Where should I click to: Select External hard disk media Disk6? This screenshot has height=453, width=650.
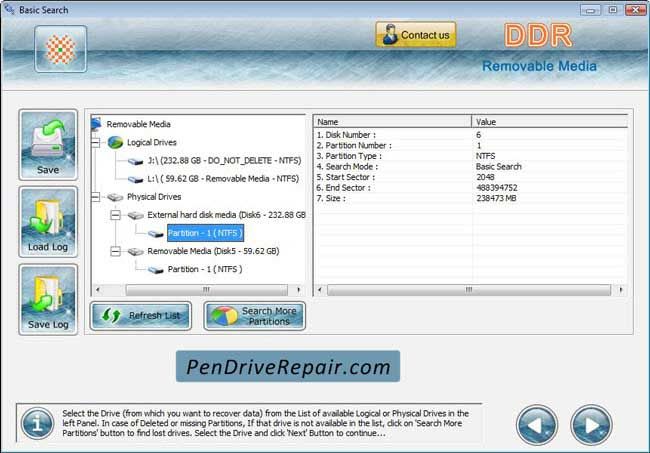click(226, 215)
